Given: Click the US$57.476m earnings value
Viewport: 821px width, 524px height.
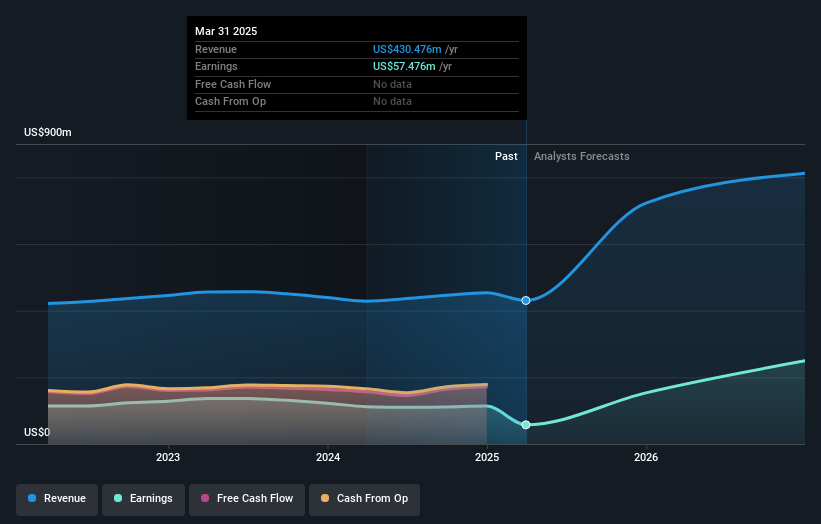Looking at the screenshot, I should (404, 66).
